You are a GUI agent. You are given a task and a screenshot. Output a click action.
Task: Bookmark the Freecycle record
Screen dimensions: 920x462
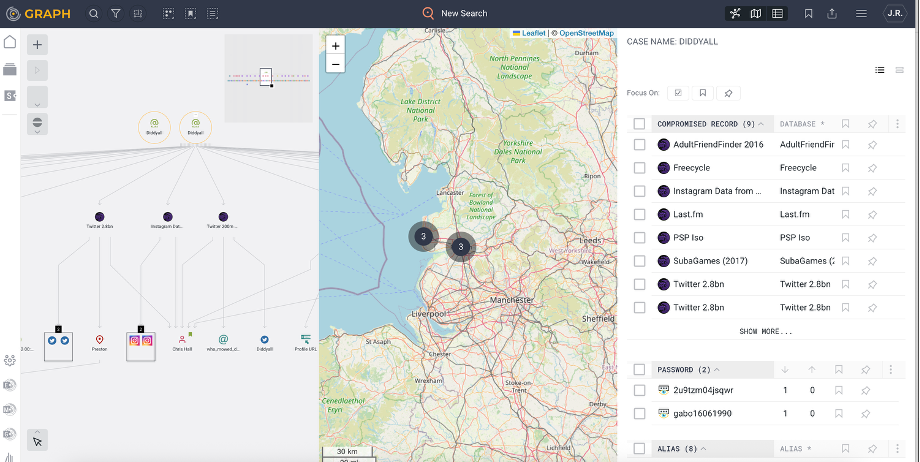coord(845,168)
